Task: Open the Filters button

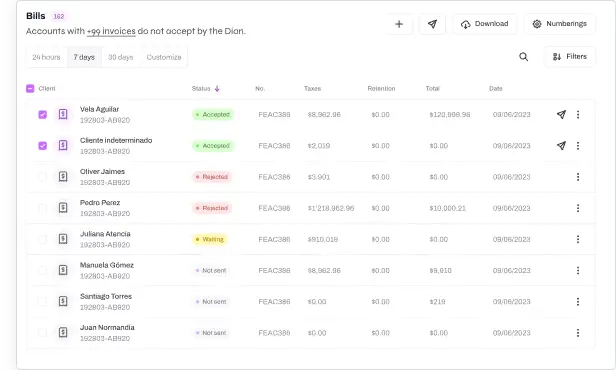Action: point(570,57)
